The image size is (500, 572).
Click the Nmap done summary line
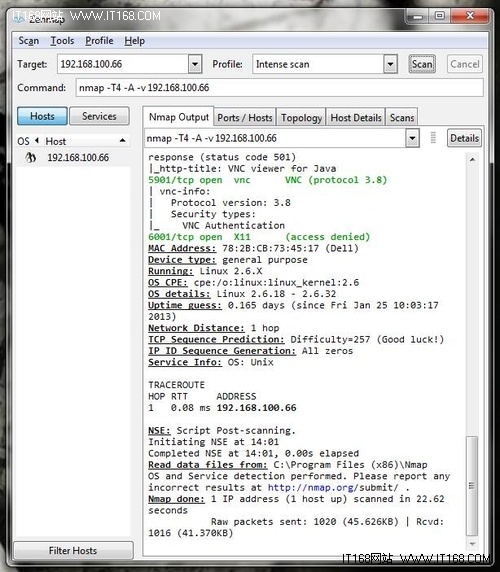click(296, 505)
